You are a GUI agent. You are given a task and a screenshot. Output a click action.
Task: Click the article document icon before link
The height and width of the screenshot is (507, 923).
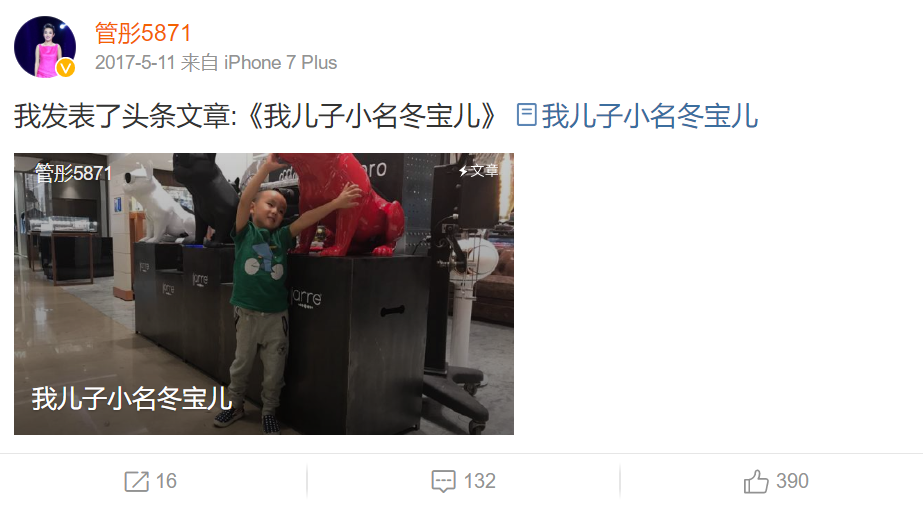tap(526, 115)
